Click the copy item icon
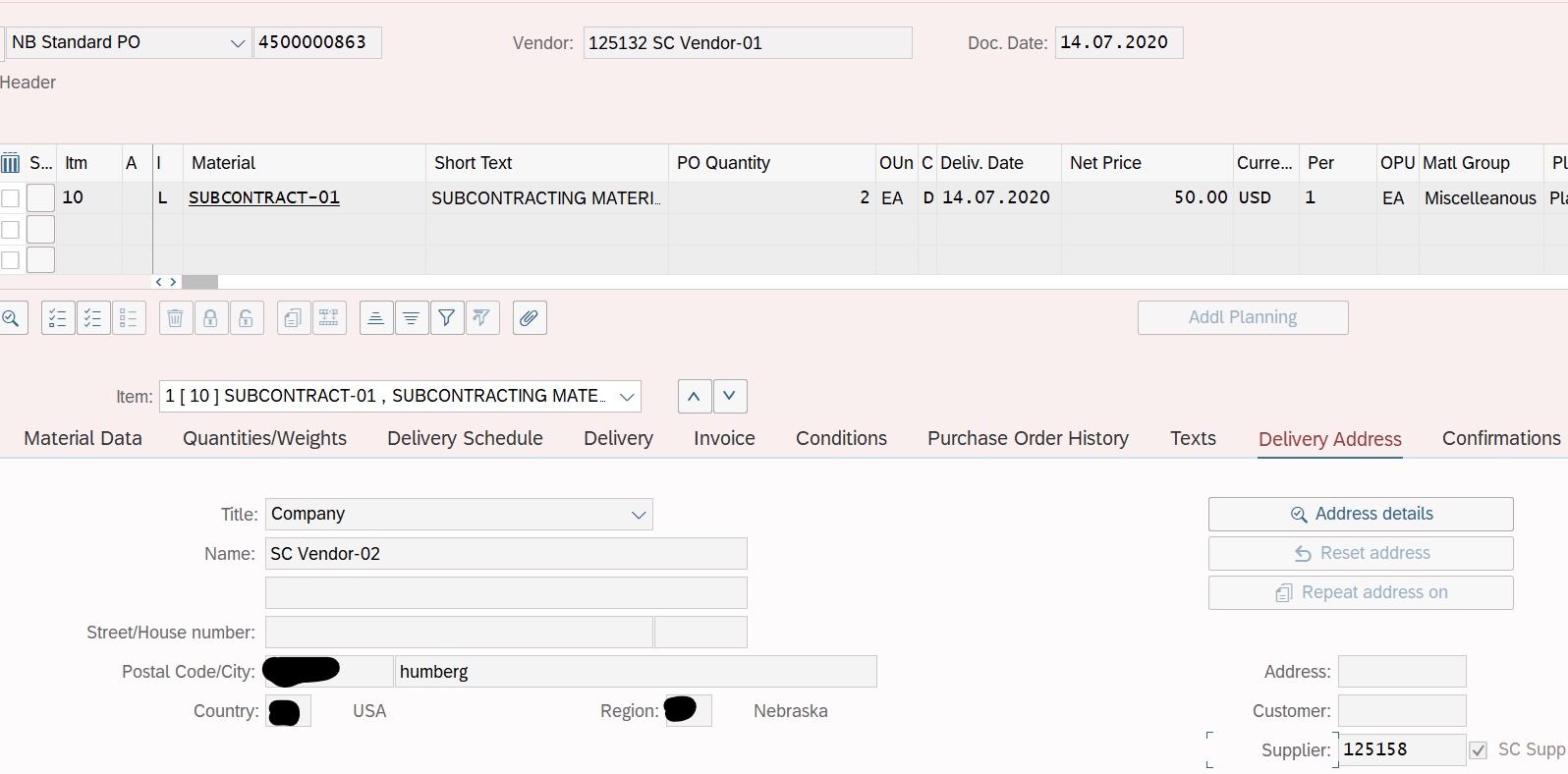Screen dimensions: 1568x774 pos(293,318)
